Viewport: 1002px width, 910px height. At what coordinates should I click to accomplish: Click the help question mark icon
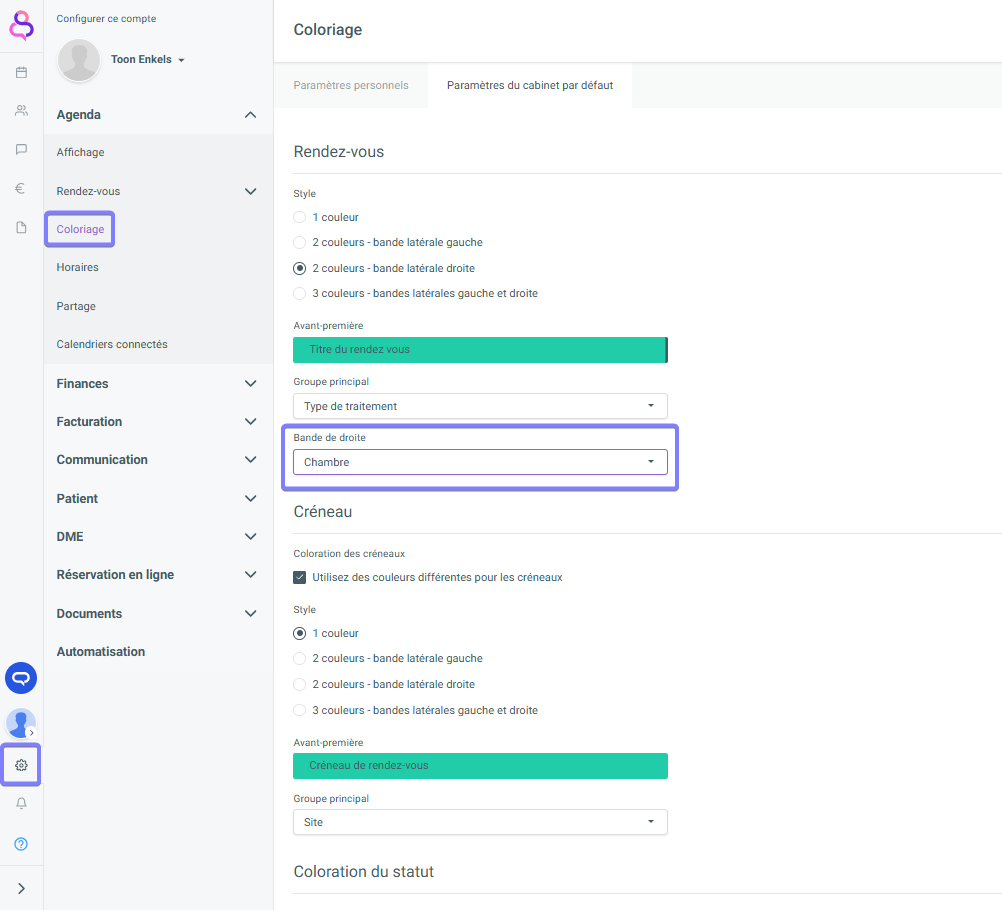pos(21,844)
